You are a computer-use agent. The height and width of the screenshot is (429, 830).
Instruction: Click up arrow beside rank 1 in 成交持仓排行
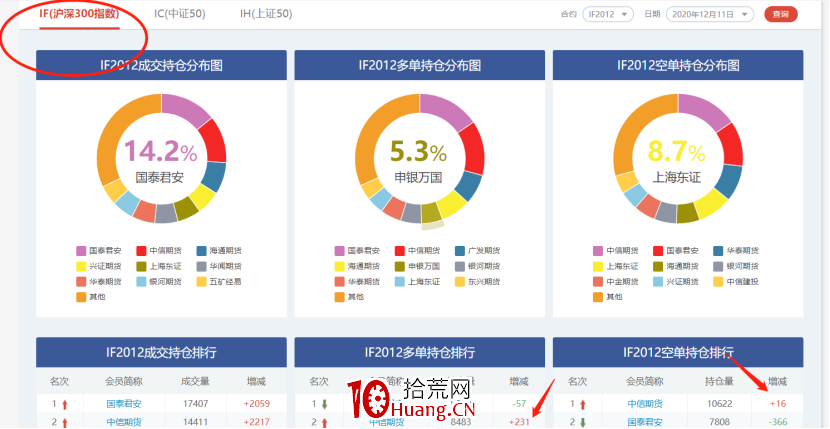(65, 404)
